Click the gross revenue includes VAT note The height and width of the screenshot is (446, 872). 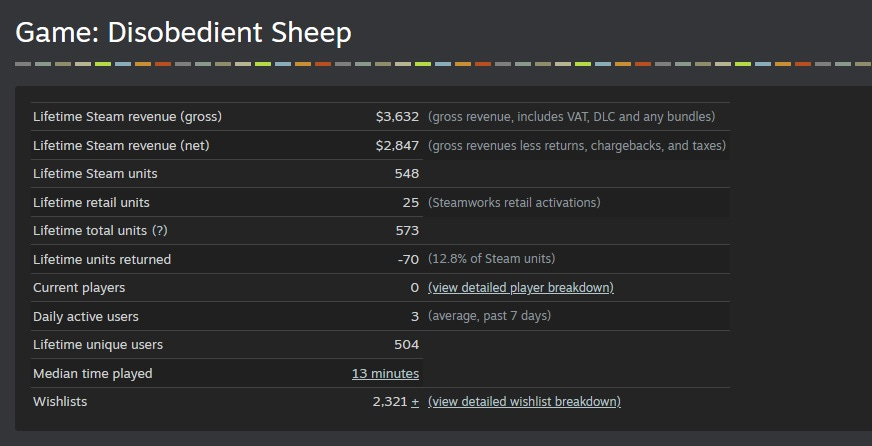pos(571,117)
